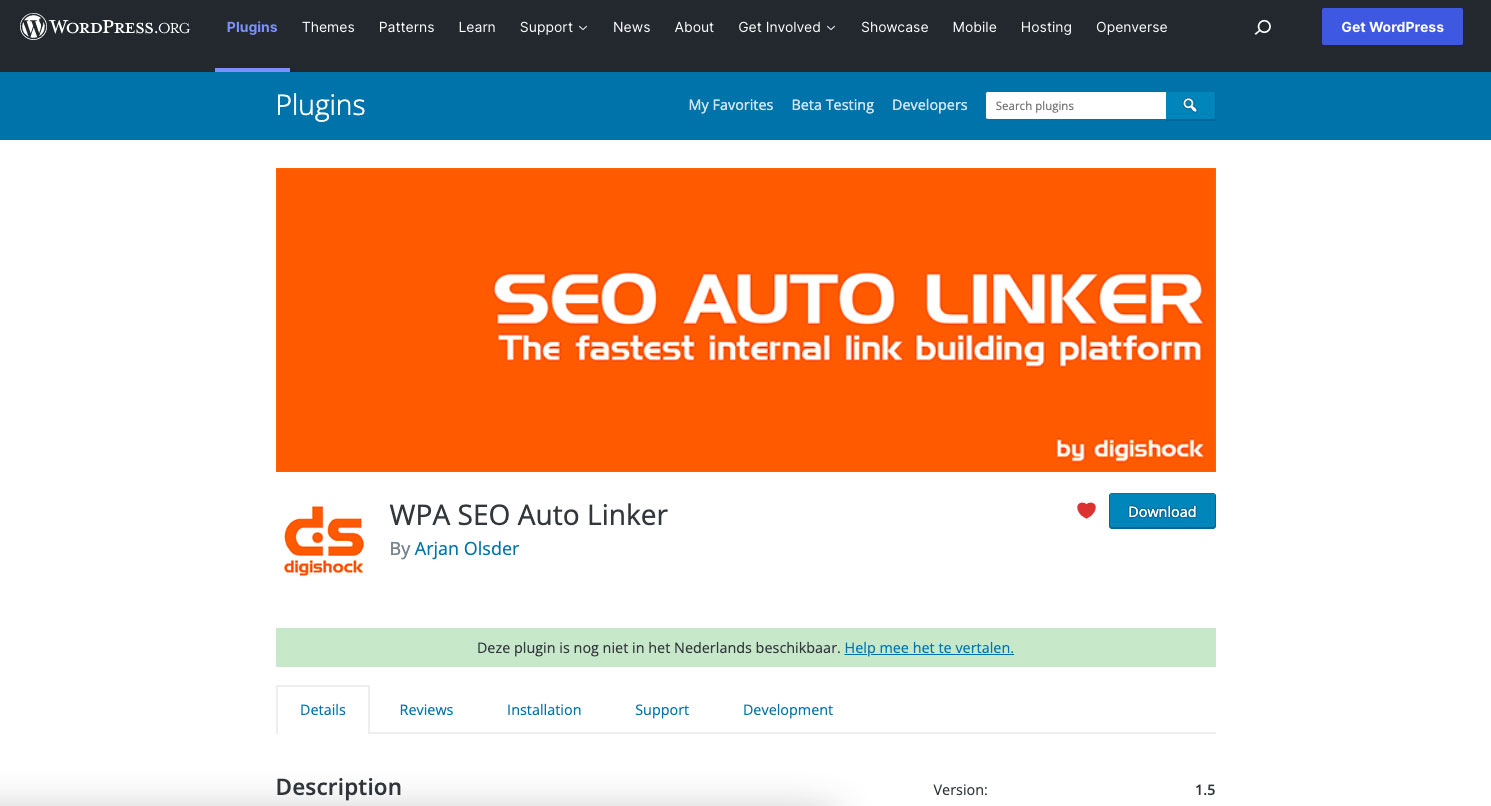The image size is (1491, 806).
Task: Switch to the Reviews tab
Action: (426, 709)
